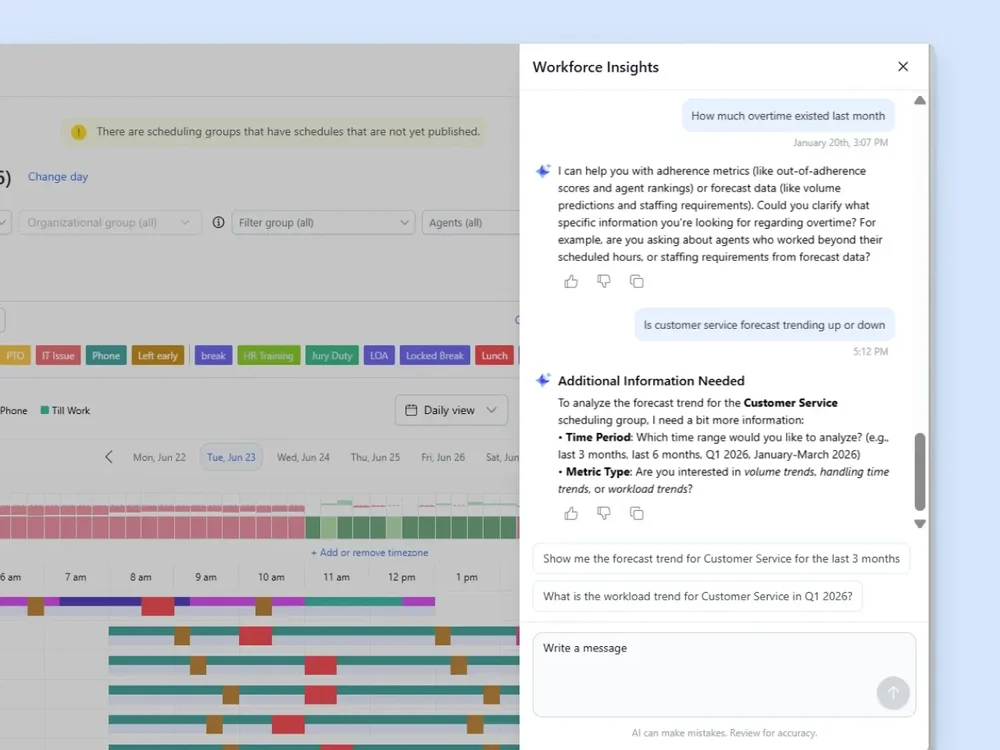Click 'AI can make mistakes' disclaimer text
The image size is (1000, 750).
click(x=724, y=733)
